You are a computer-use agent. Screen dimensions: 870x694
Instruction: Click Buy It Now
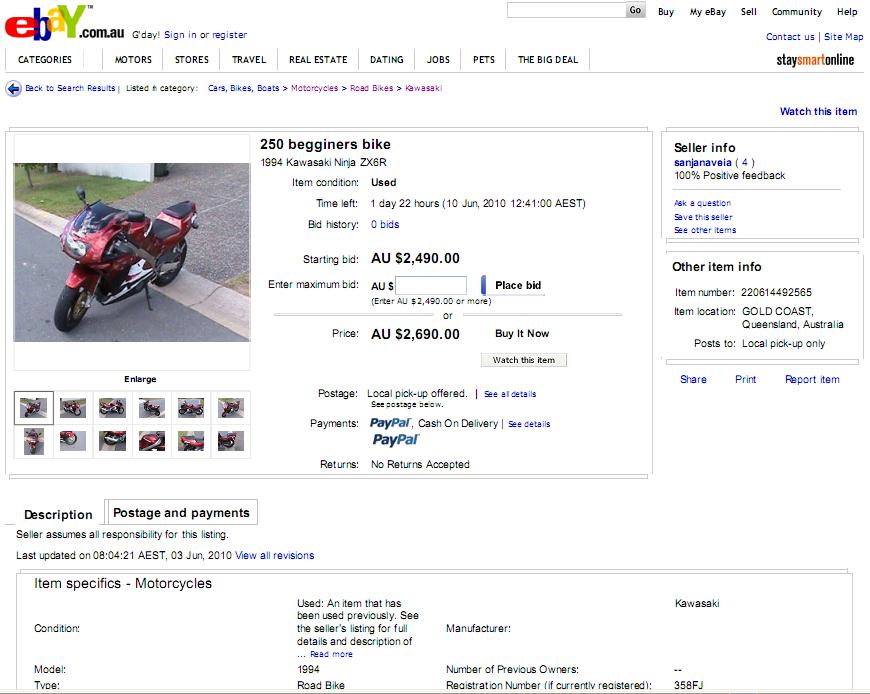[522, 334]
